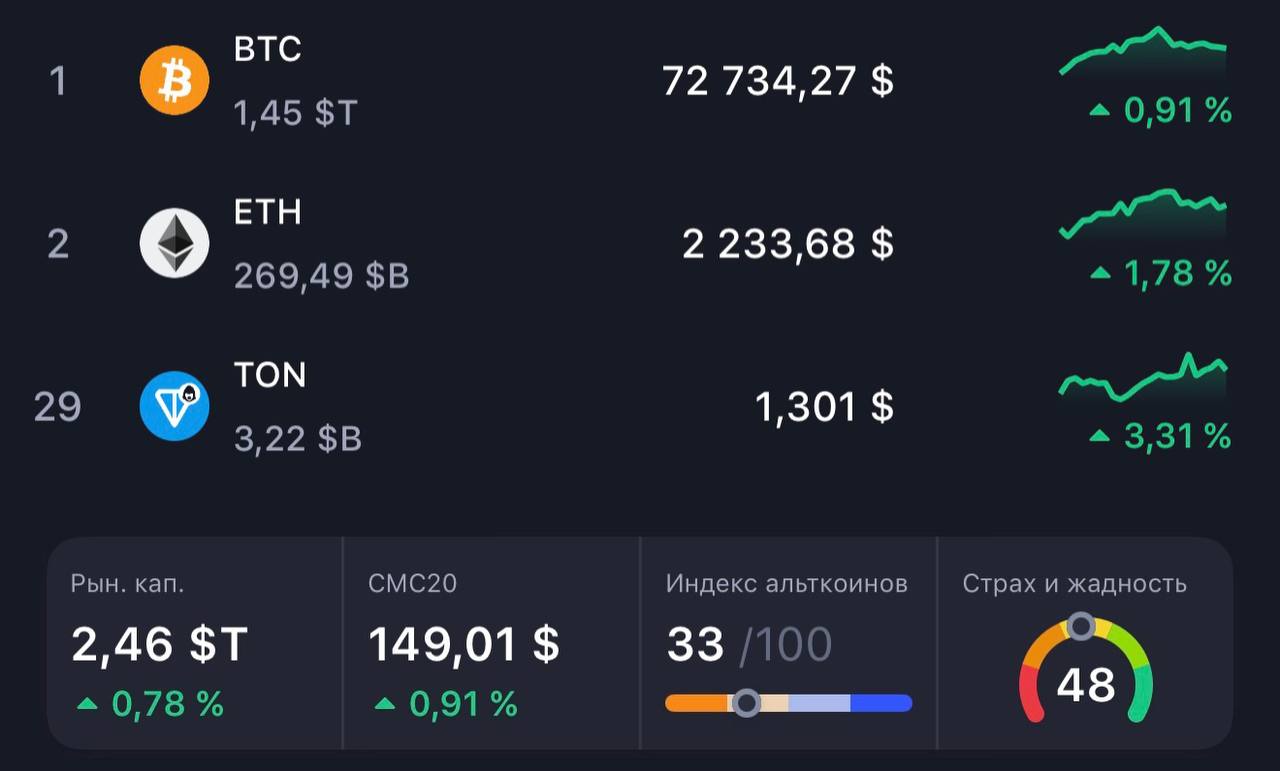
Task: Click the Fear and Greed gauge
Action: [1085, 668]
